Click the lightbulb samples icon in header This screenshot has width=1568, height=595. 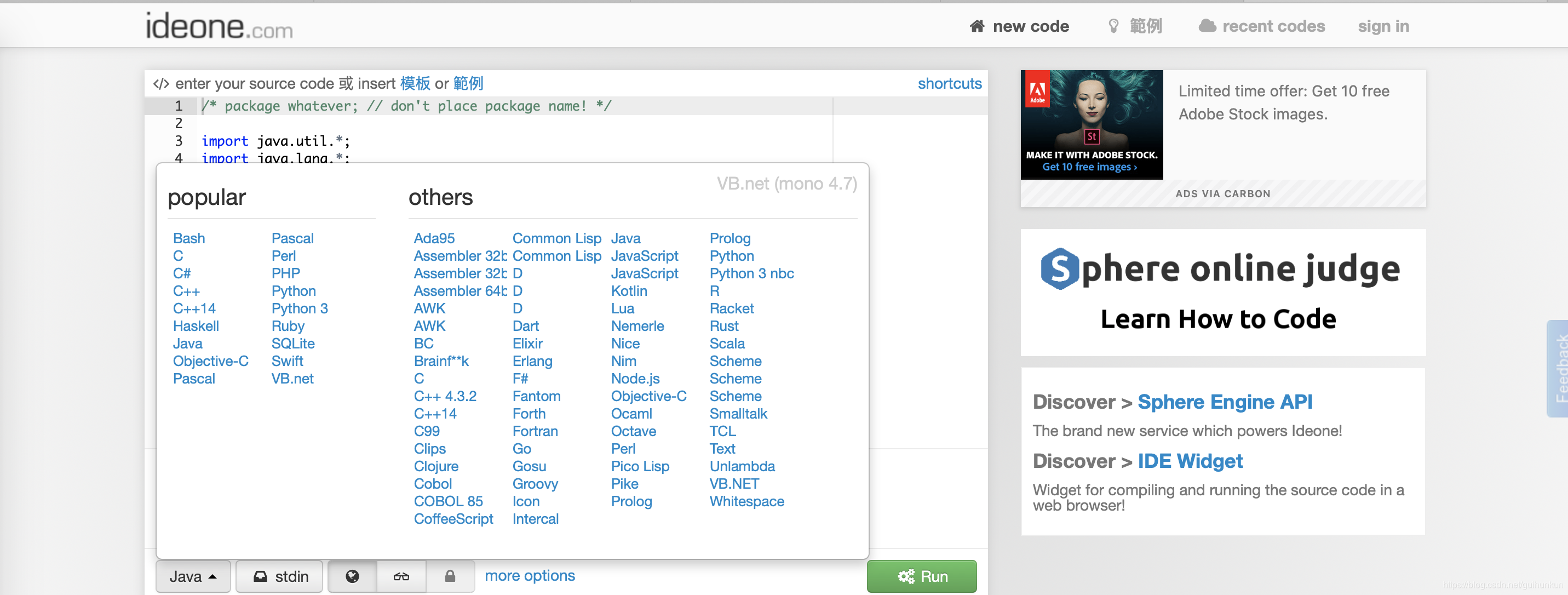click(x=1113, y=26)
